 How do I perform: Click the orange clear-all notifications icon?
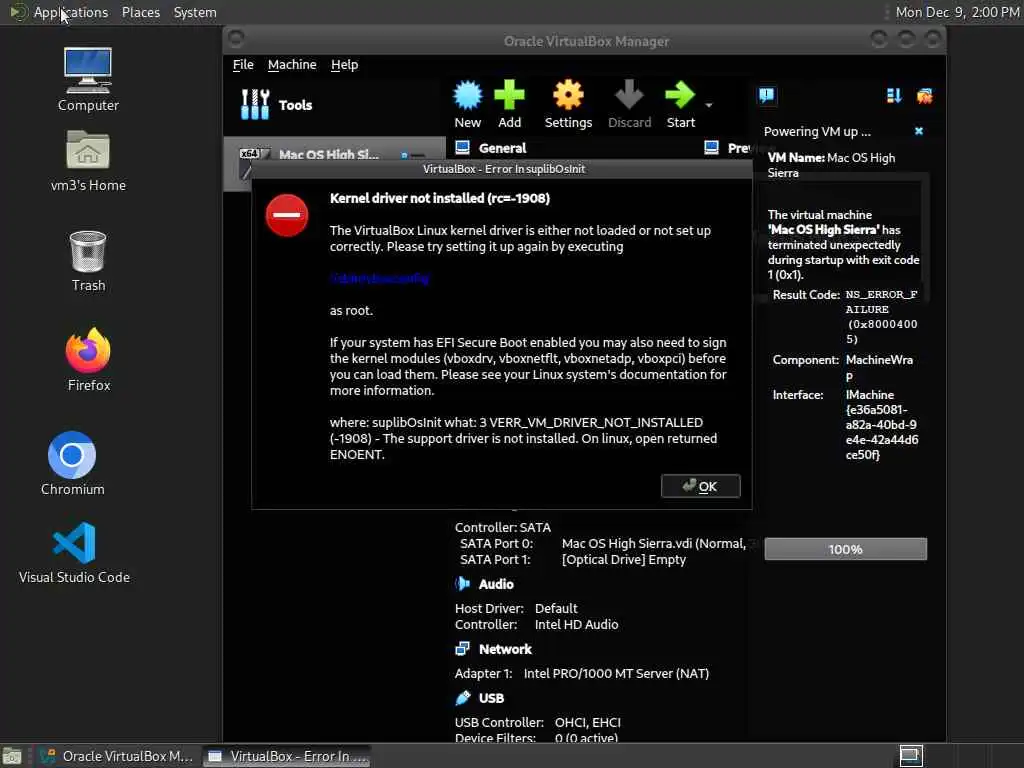(x=925, y=96)
